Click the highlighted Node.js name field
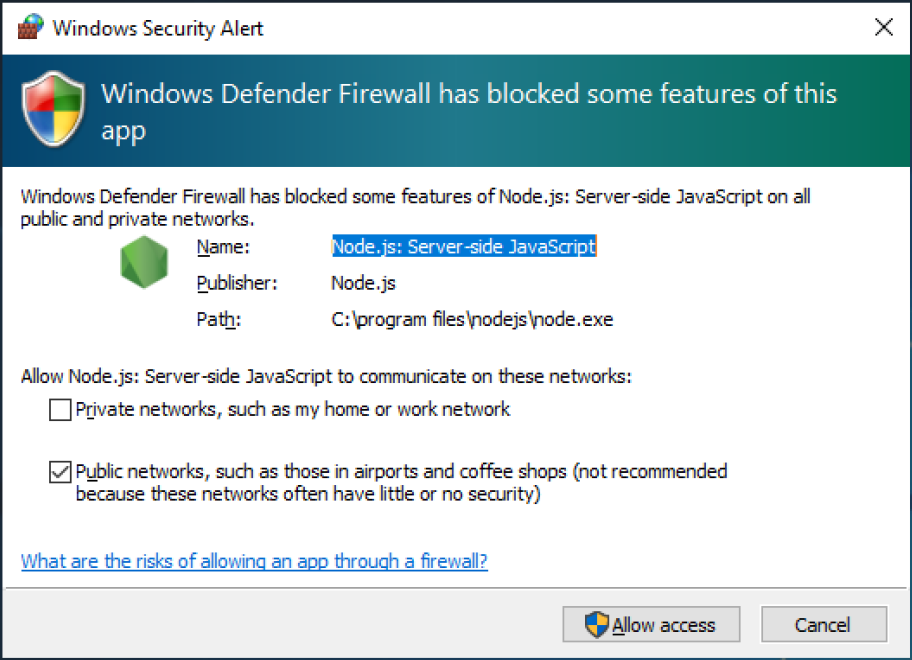 tap(464, 247)
